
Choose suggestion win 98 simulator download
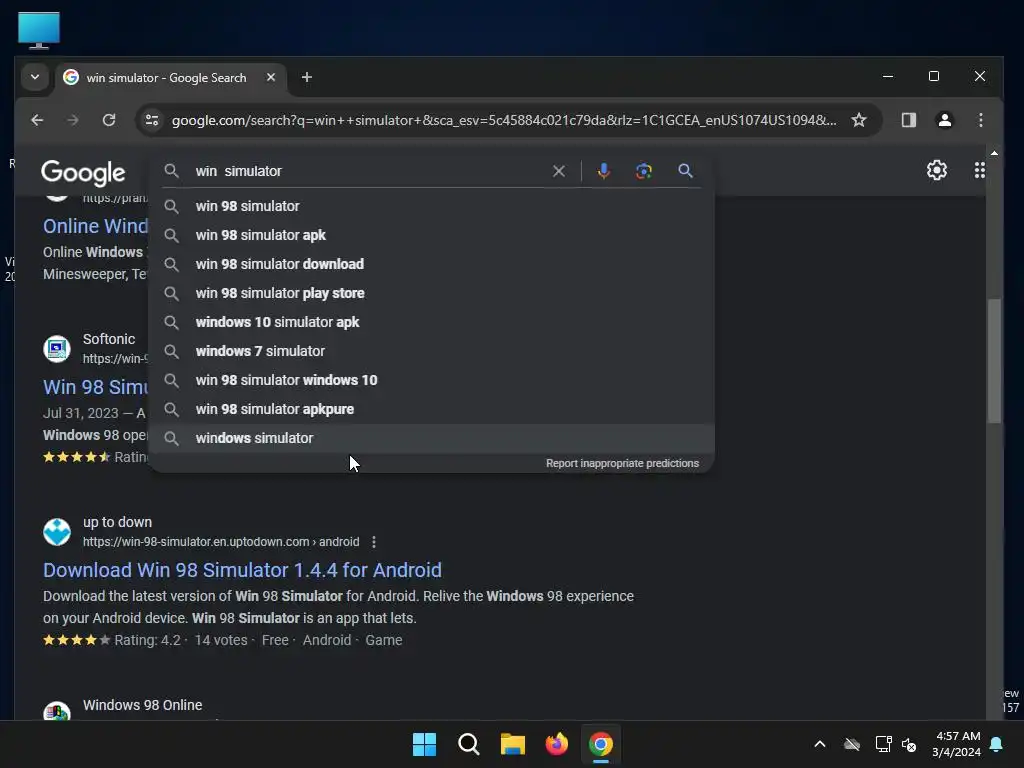pos(432,264)
